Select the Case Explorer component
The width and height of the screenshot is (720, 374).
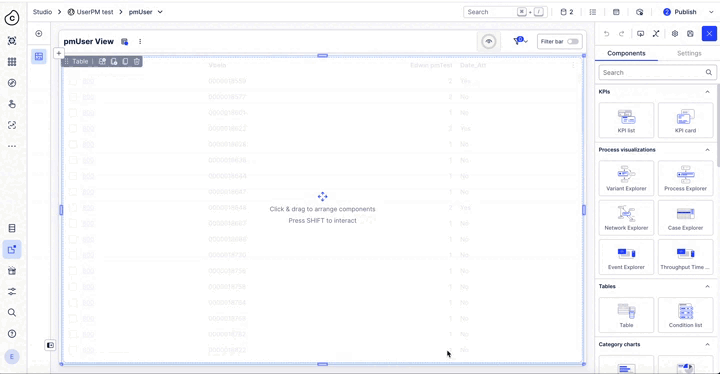click(686, 218)
